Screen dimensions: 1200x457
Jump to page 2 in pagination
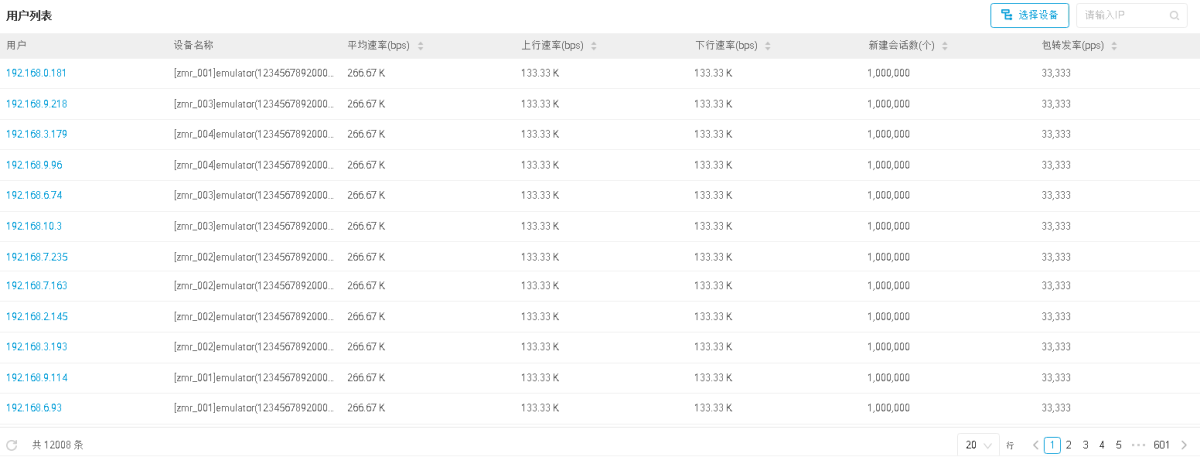(1068, 445)
